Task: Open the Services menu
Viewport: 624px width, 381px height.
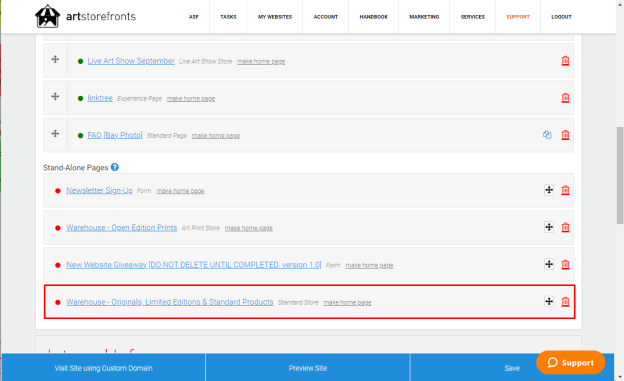Action: coord(473,17)
